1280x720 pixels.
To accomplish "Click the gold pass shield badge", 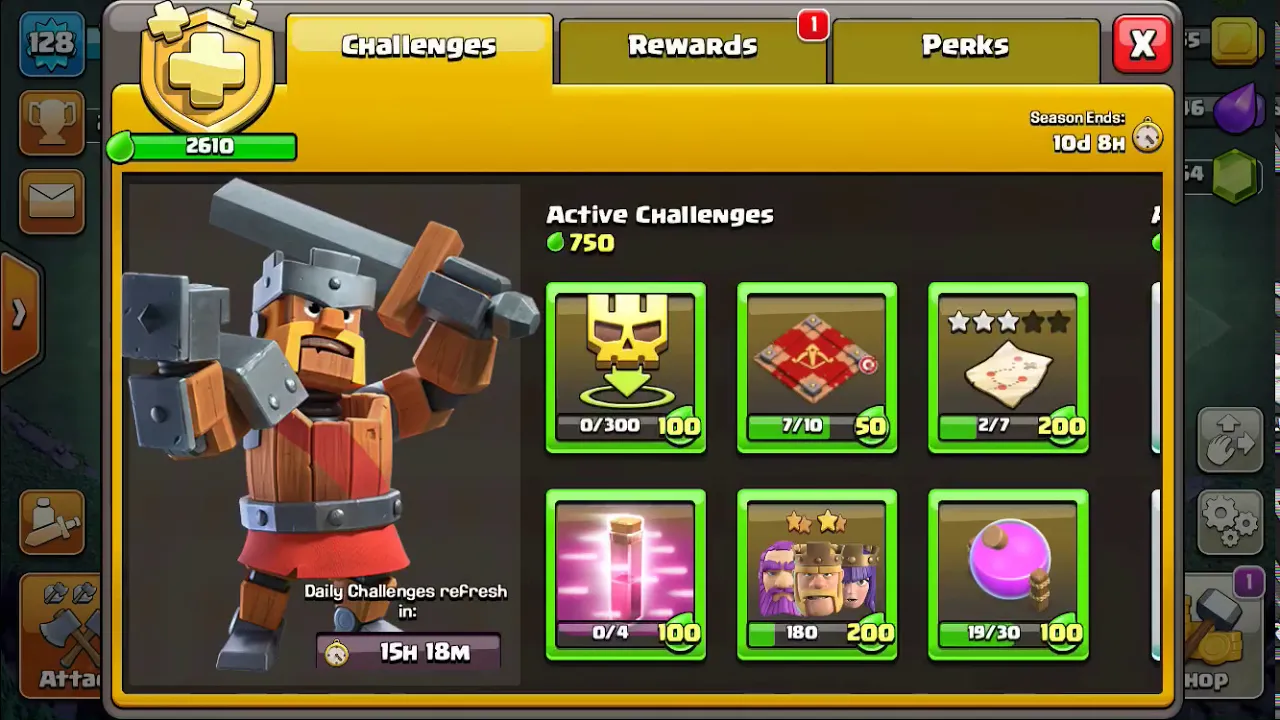I will (x=207, y=67).
